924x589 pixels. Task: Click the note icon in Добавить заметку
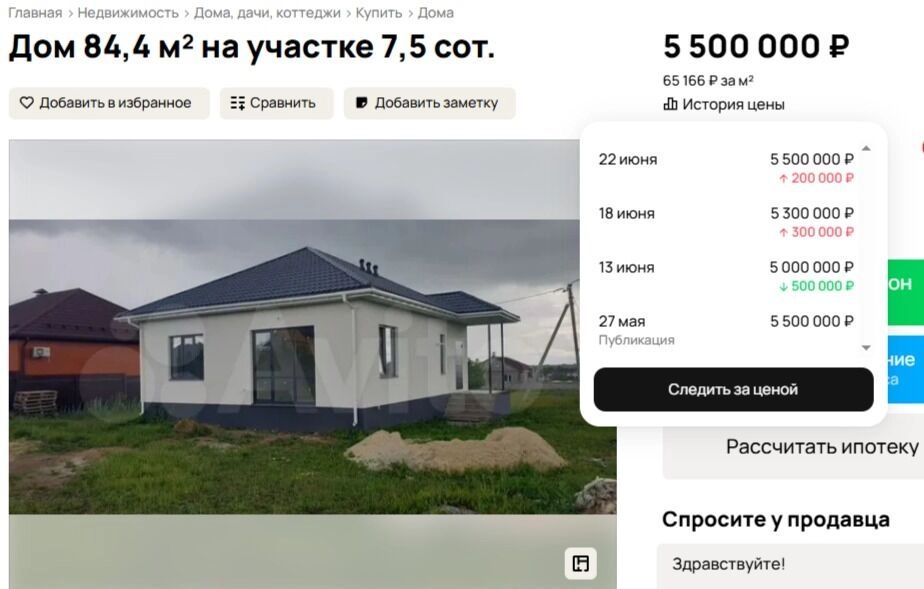tap(362, 103)
